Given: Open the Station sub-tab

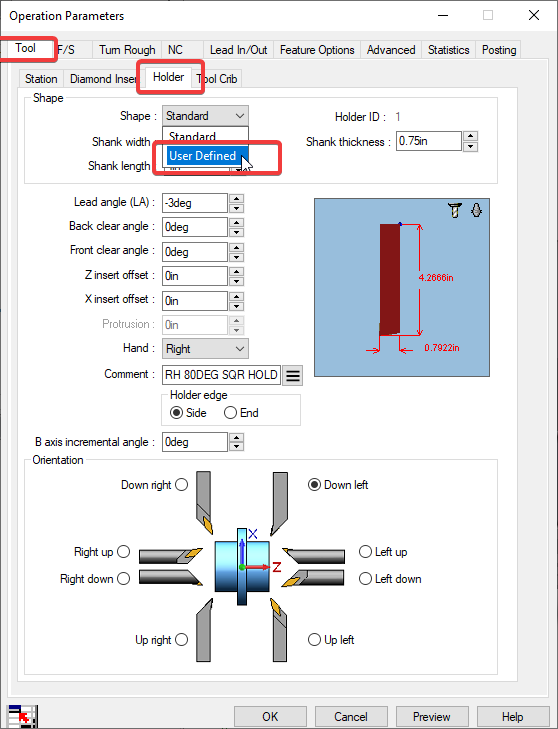Looking at the screenshot, I should click(x=41, y=79).
